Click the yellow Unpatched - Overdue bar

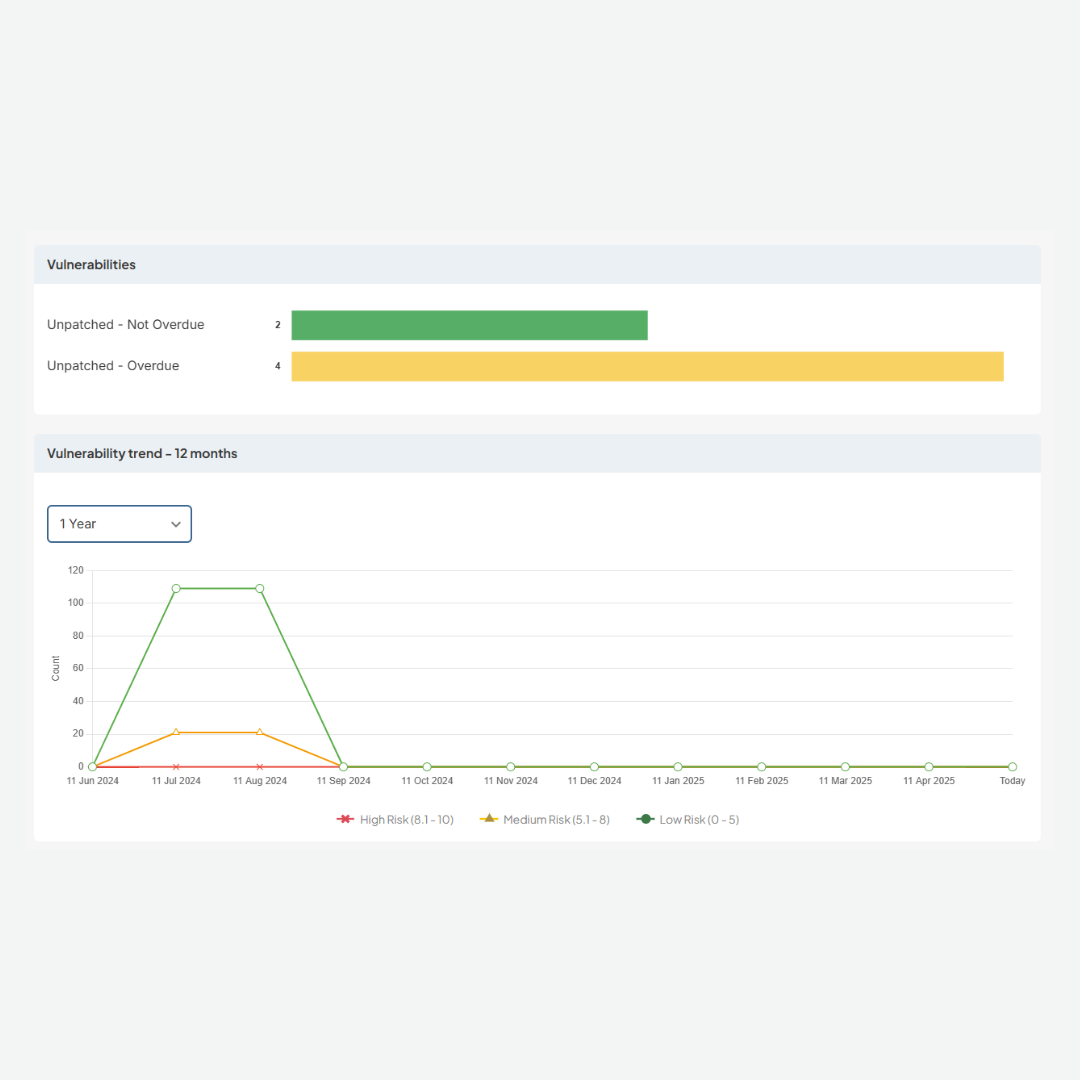click(x=647, y=366)
